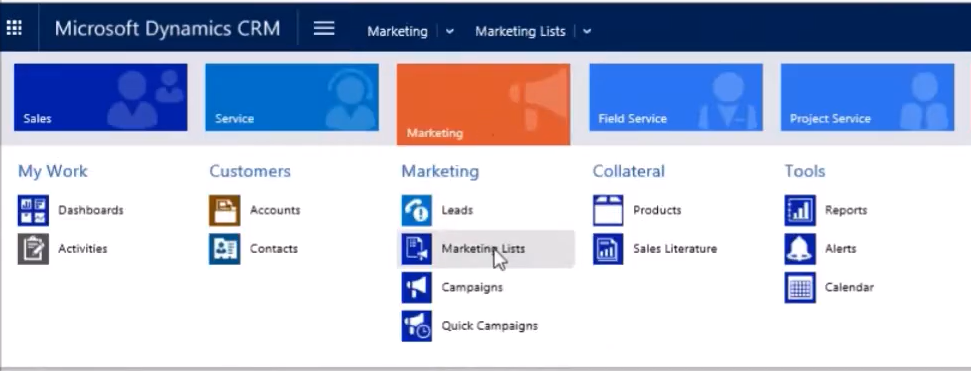Select the Project Service tile
971x371 pixels.
click(x=868, y=97)
